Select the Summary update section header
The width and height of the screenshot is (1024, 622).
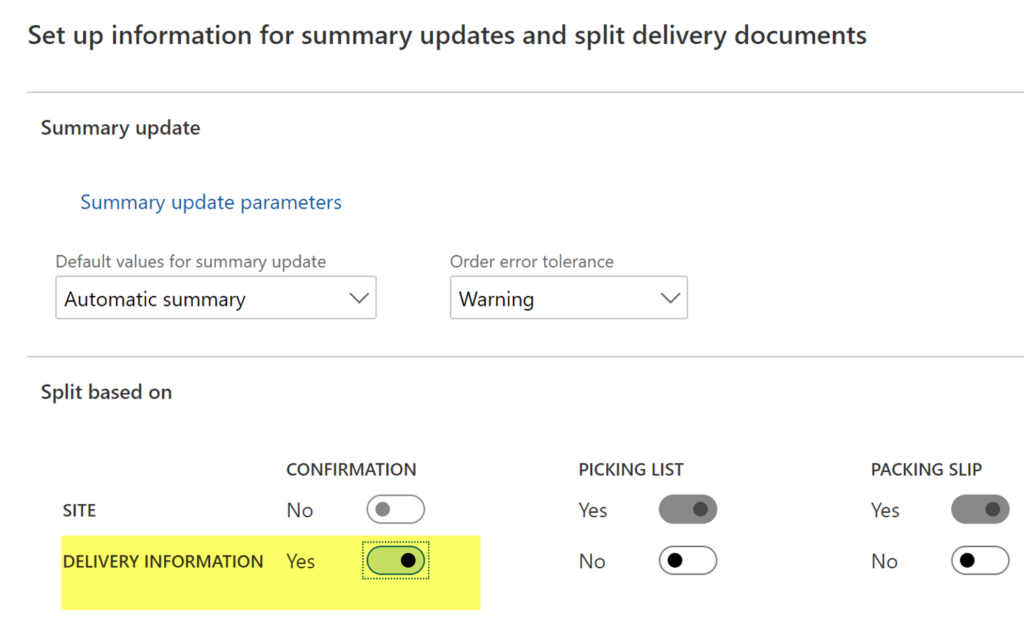(x=120, y=128)
